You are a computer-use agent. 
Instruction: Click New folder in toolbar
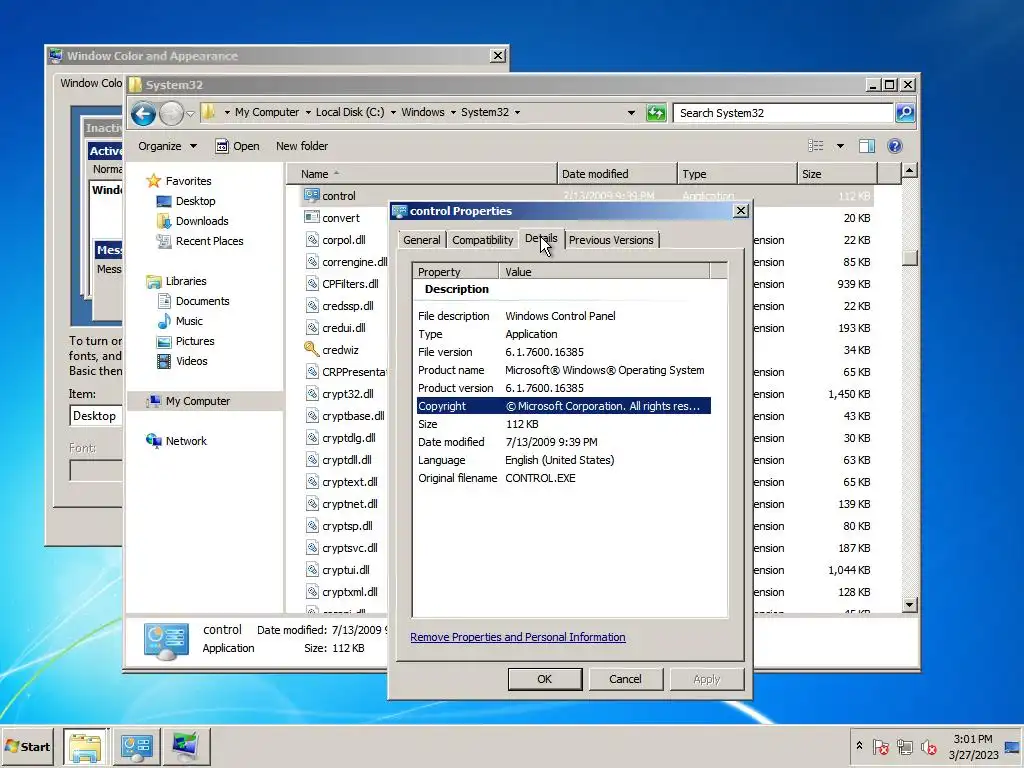click(302, 146)
